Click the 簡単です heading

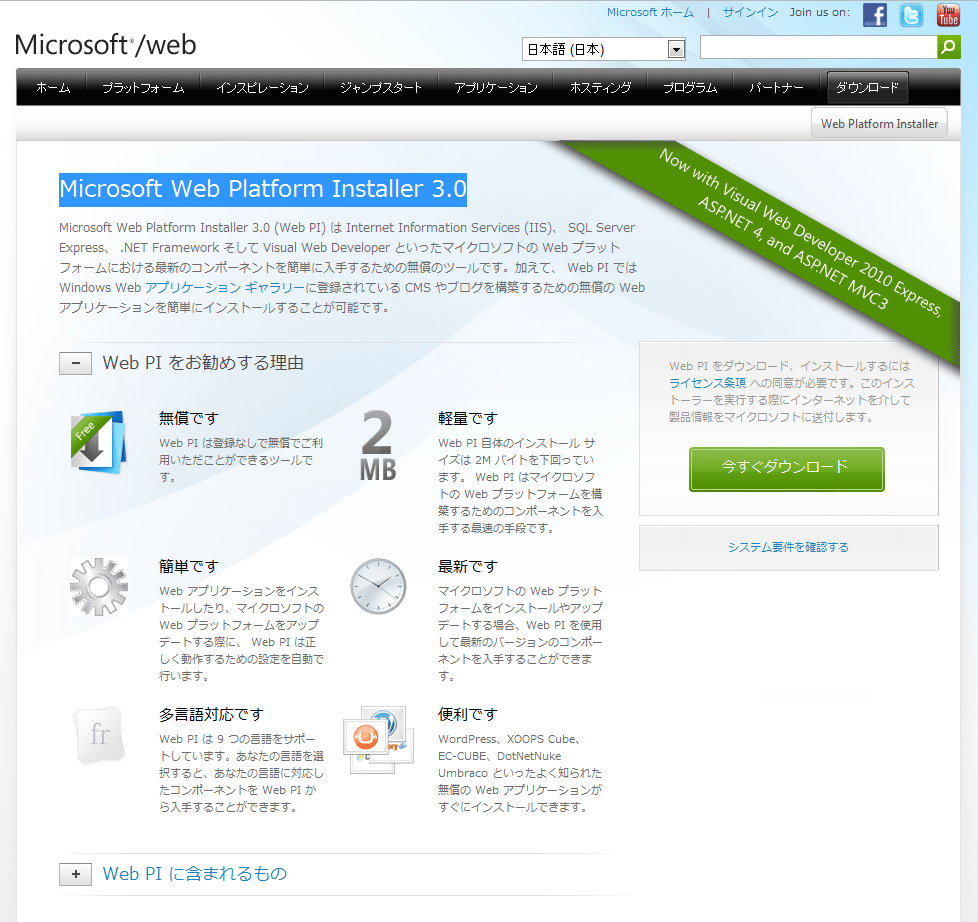tap(189, 566)
